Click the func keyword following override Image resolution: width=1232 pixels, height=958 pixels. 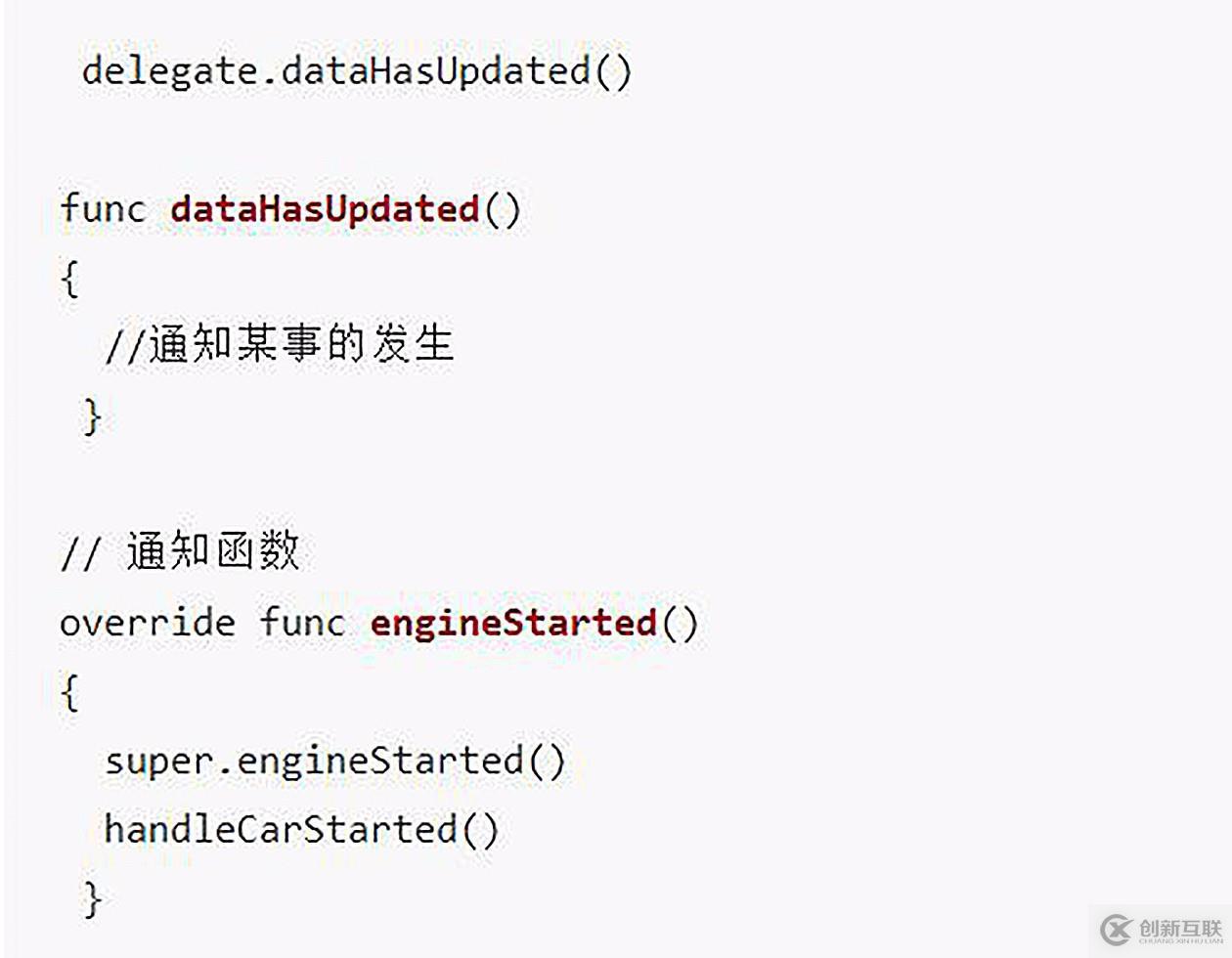(302, 623)
